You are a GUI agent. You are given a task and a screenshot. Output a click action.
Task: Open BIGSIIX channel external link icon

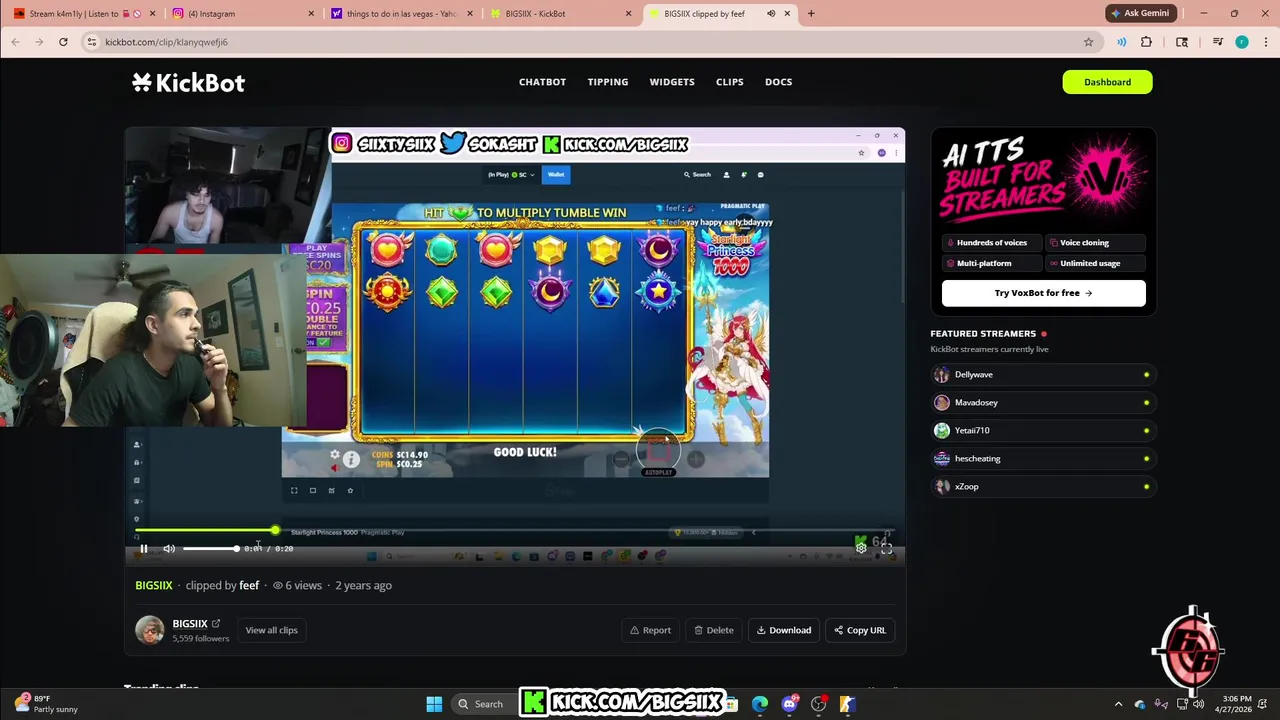click(x=215, y=624)
